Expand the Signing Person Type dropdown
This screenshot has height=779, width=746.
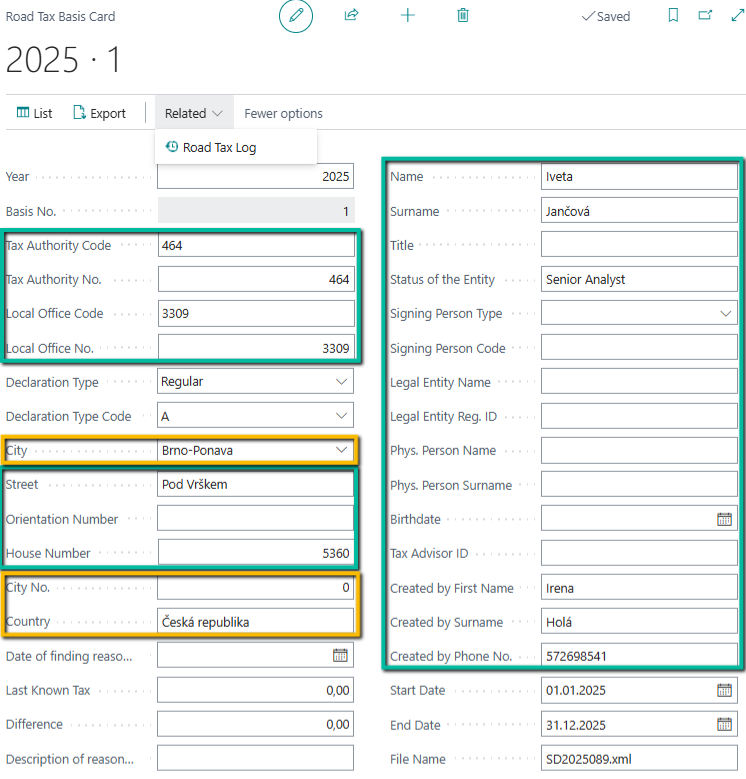724,314
